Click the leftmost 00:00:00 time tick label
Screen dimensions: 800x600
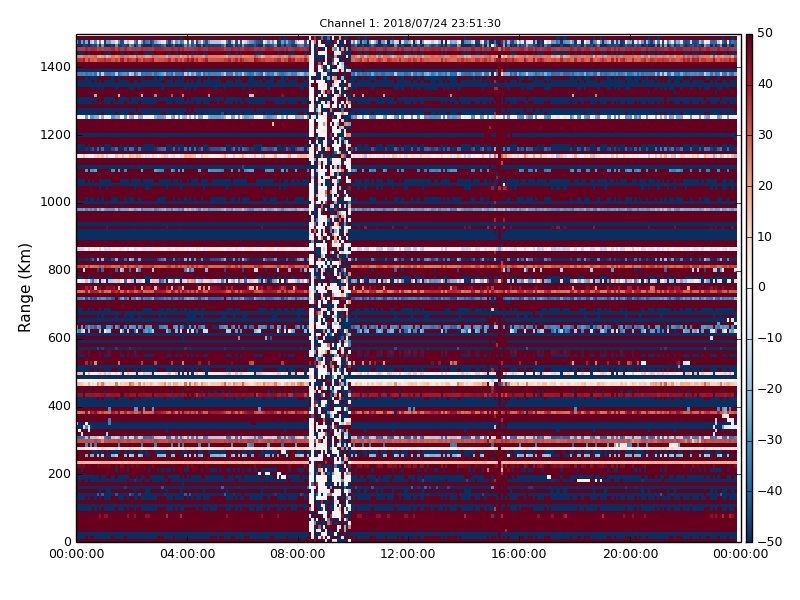pos(77,554)
